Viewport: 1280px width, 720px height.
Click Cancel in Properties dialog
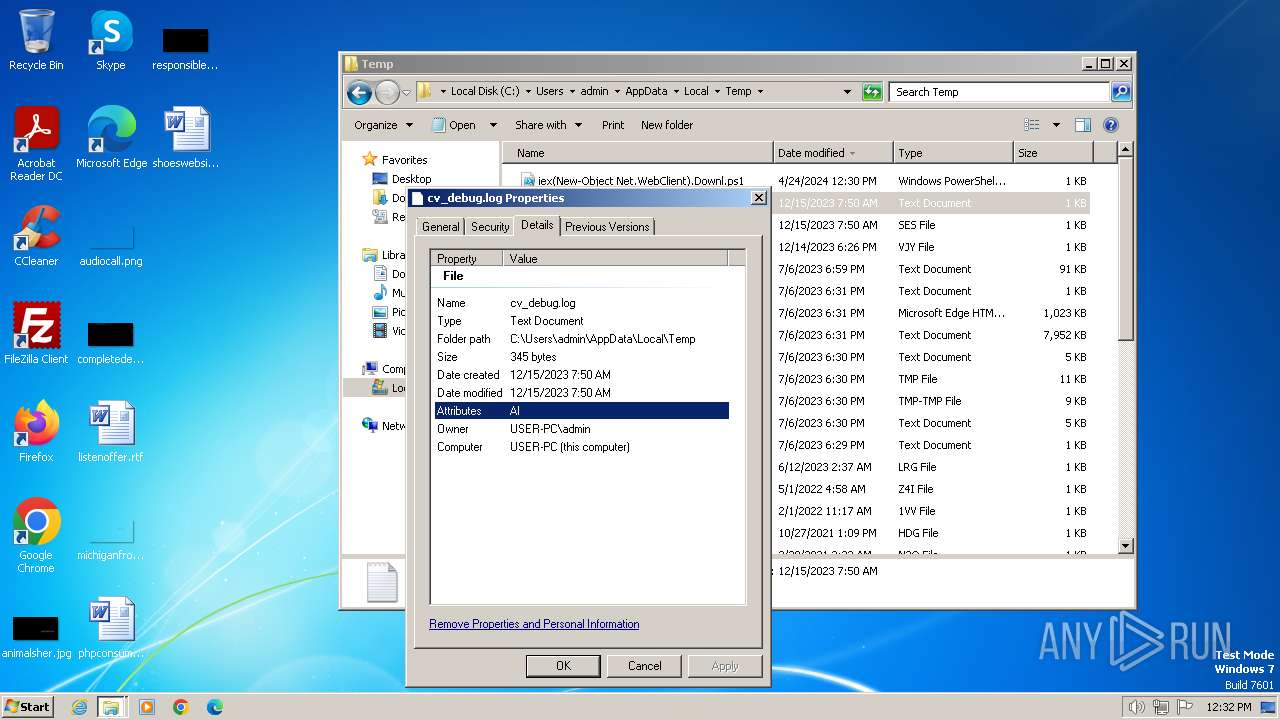pyautogui.click(x=644, y=666)
